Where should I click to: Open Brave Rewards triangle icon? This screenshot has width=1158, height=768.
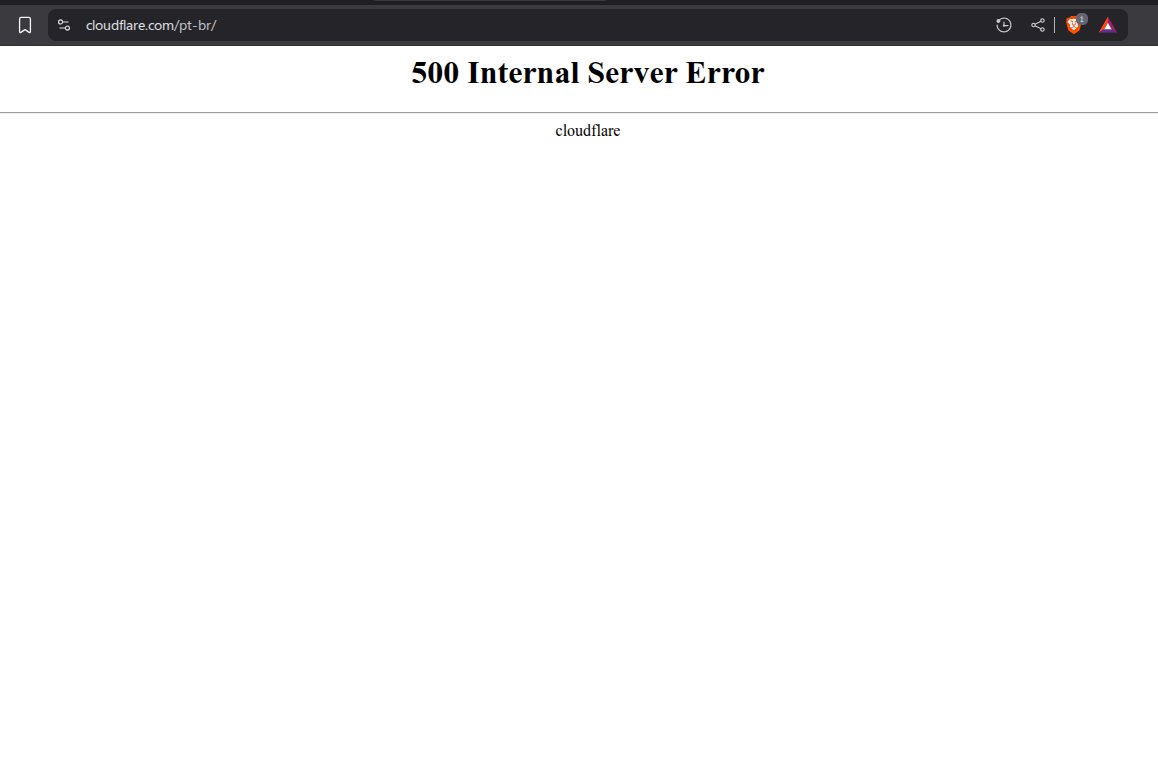click(1107, 26)
